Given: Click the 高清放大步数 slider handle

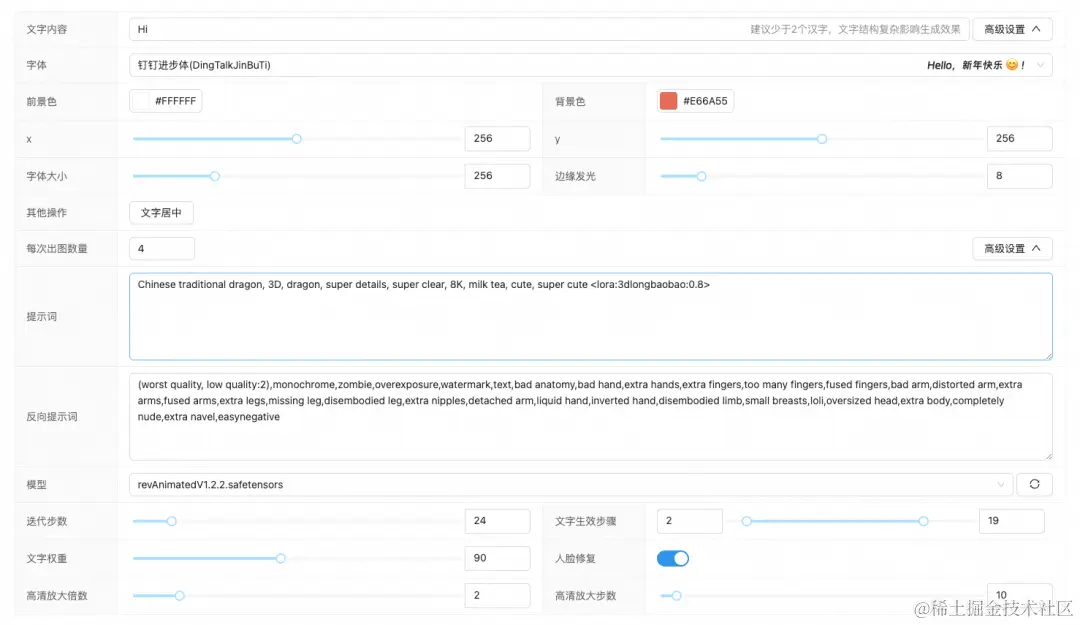Looking at the screenshot, I should click(x=676, y=595).
